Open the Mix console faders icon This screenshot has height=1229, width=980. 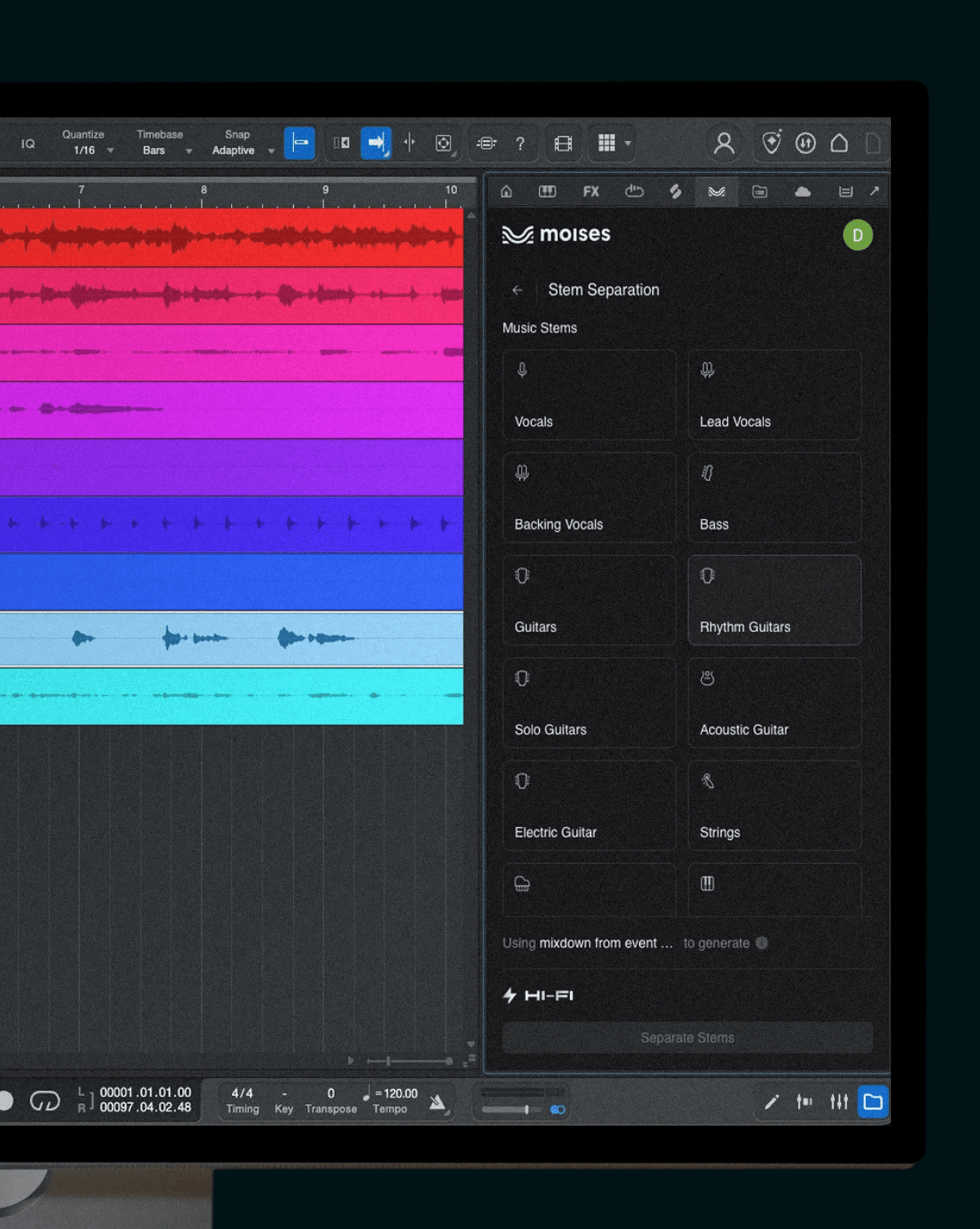point(839,1102)
